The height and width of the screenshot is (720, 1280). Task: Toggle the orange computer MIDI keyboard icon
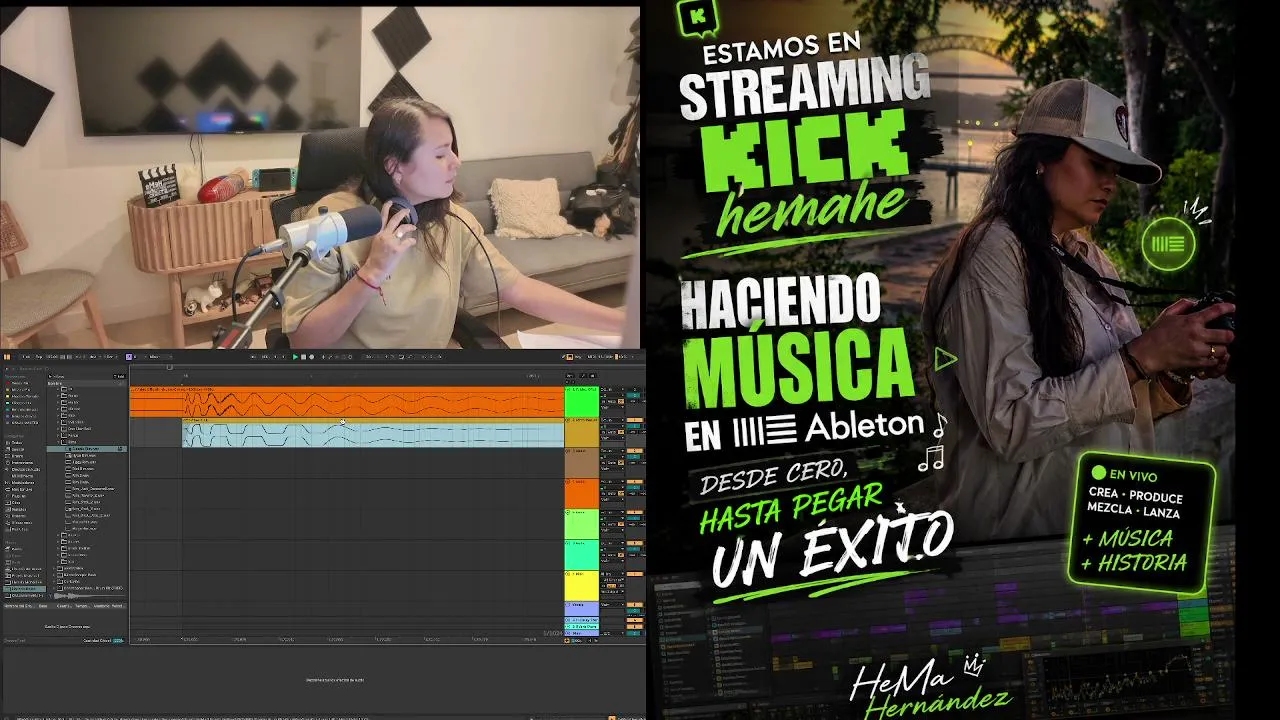coord(569,357)
